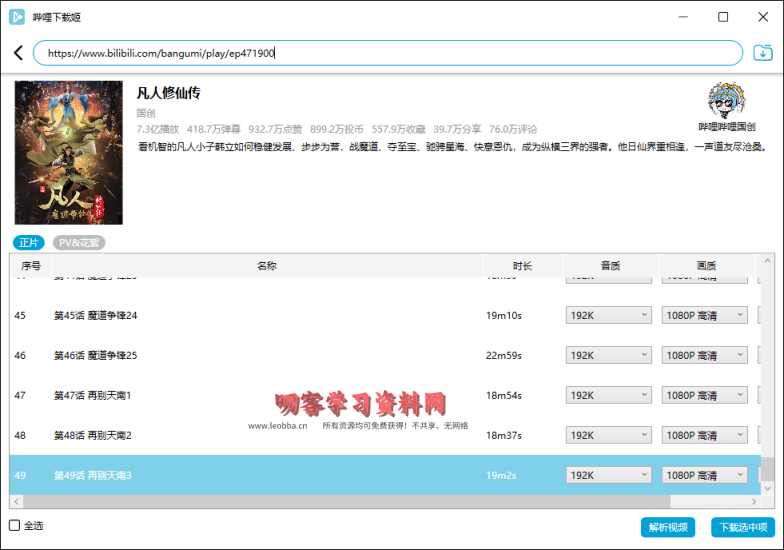Open video quality dropdown for episode 46

tap(704, 356)
